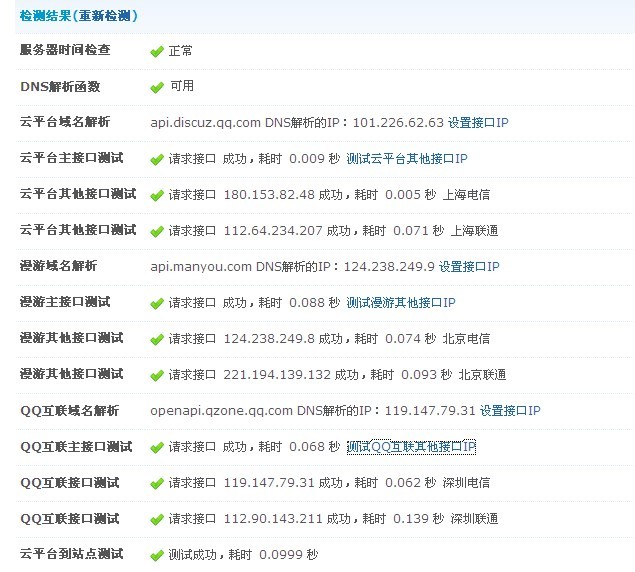Click the 上海电信 location text
635x572 pixels.
tap(466, 194)
